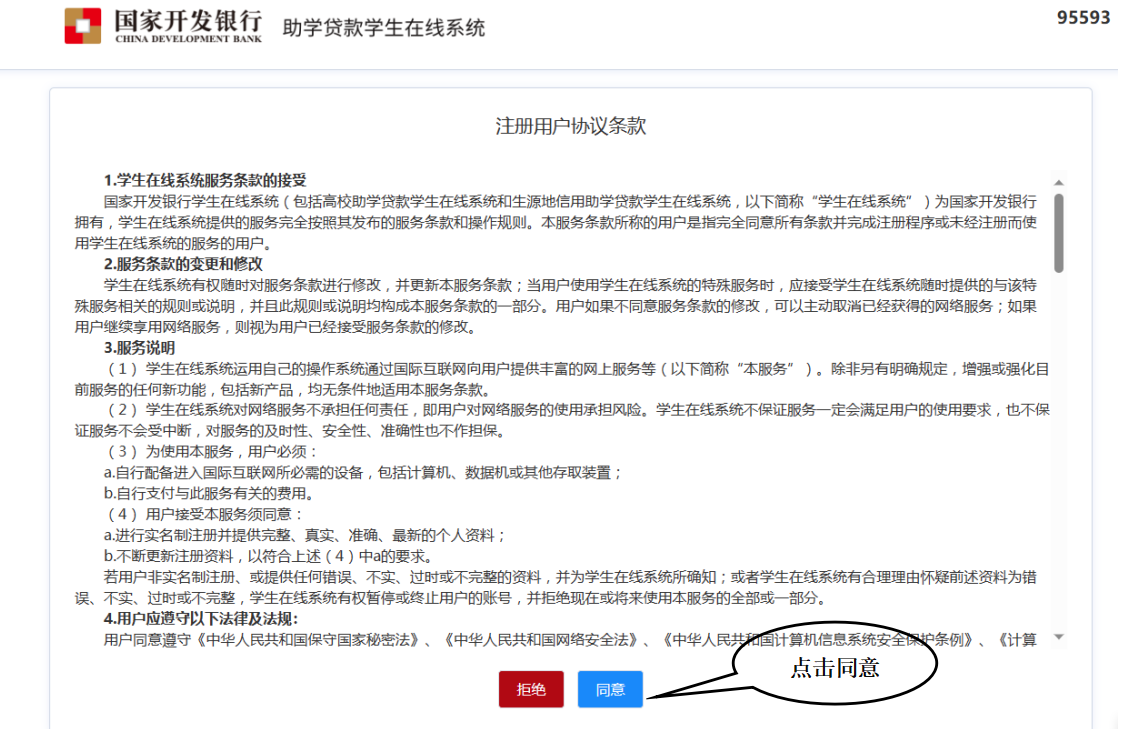Reject the agreement with the 拒绝 button
Image resolution: width=1131 pixels, height=729 pixels.
(531, 689)
